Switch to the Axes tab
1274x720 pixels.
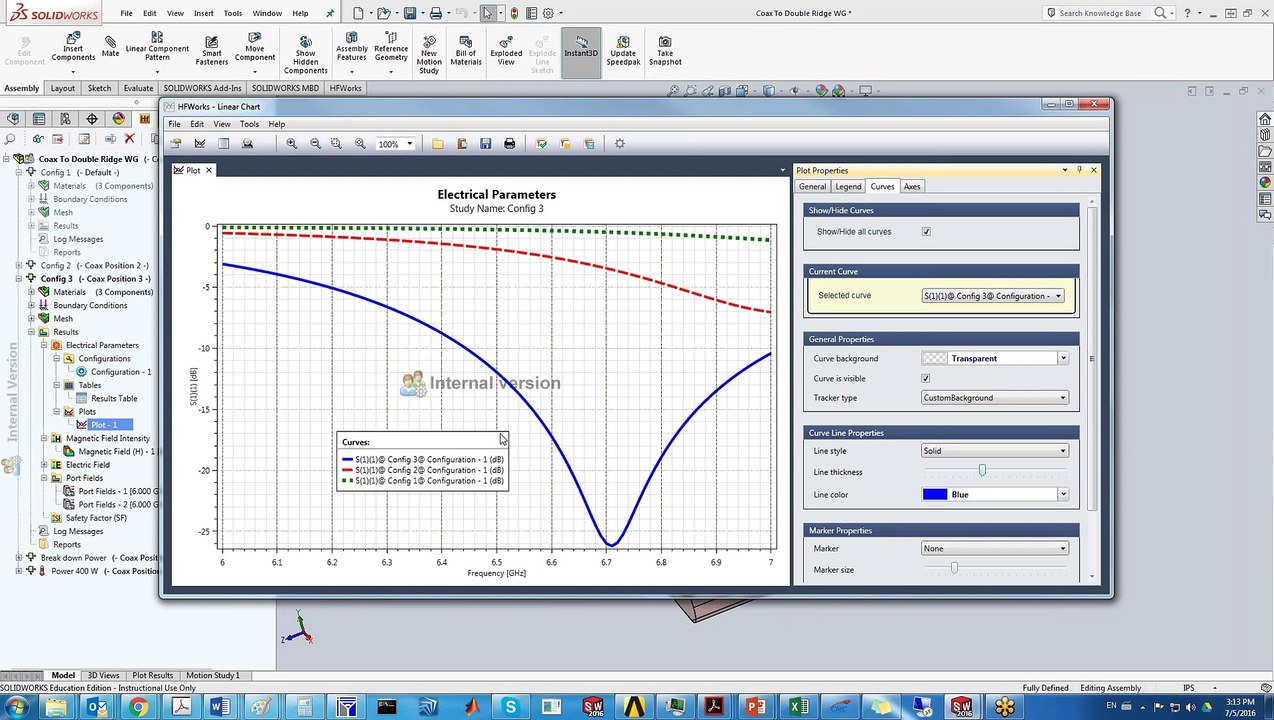[912, 187]
